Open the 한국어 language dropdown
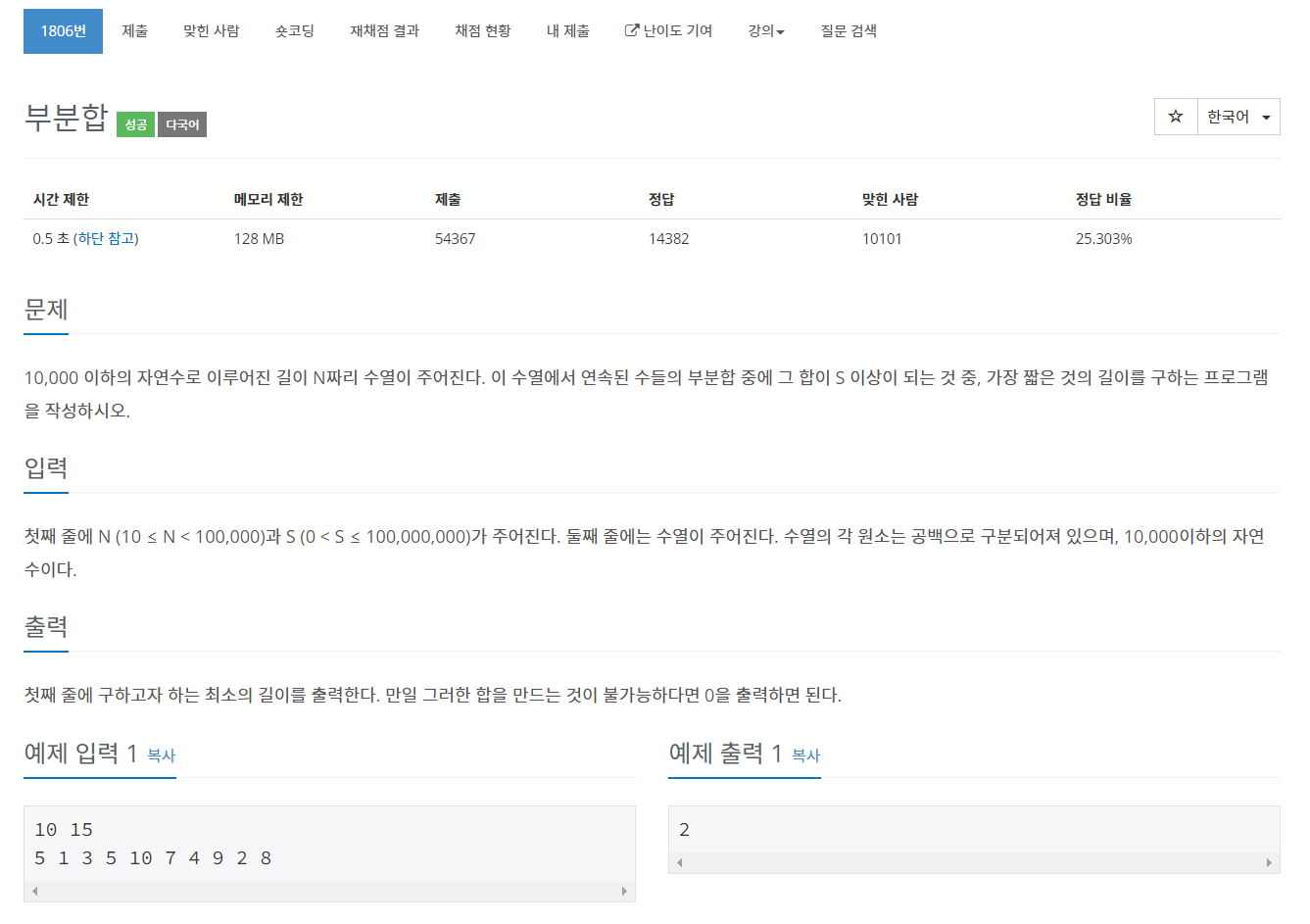The width and height of the screenshot is (1310, 924). tap(1238, 117)
